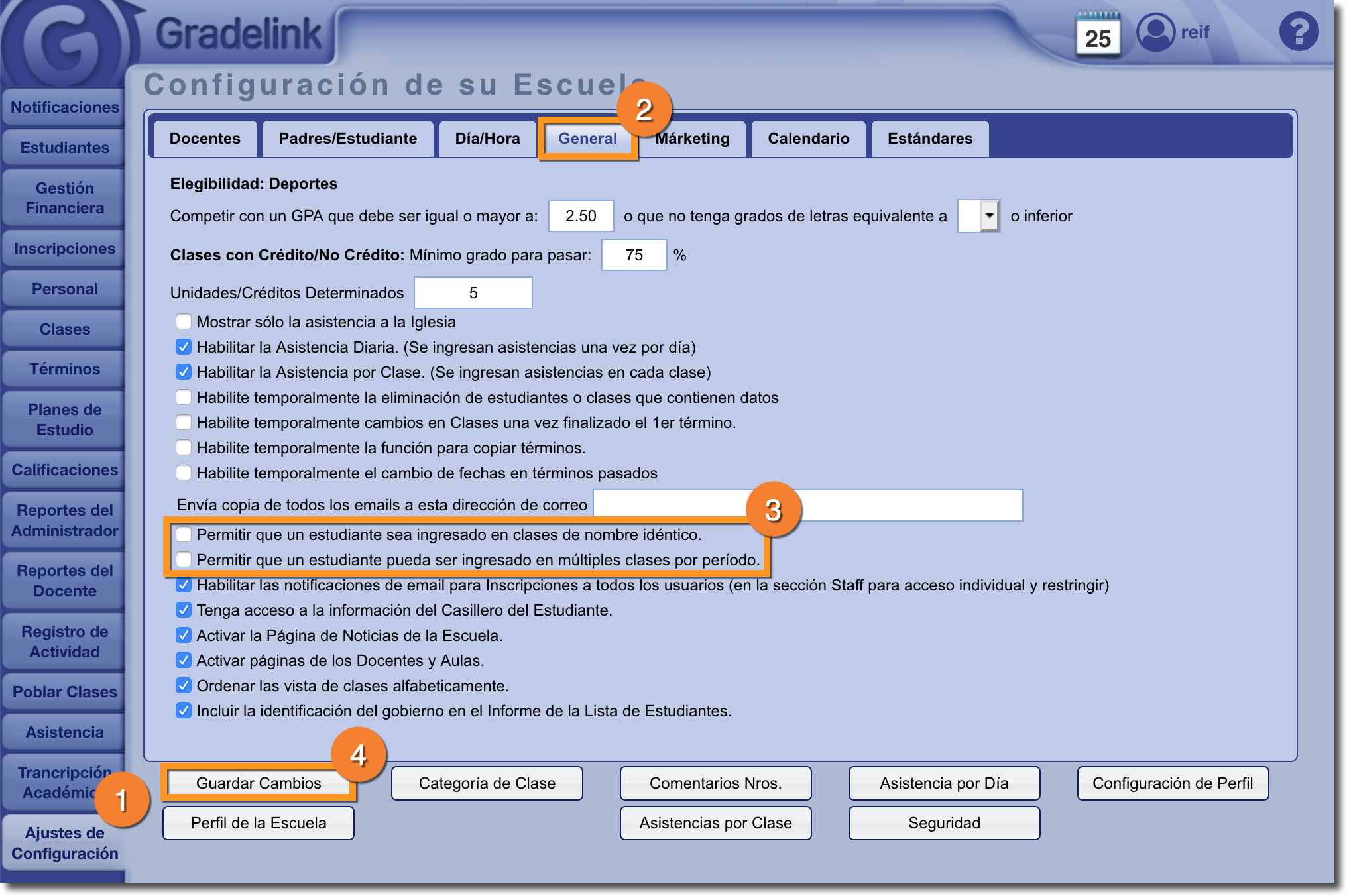
Task: Go to the Estándares tab
Action: 929,139
